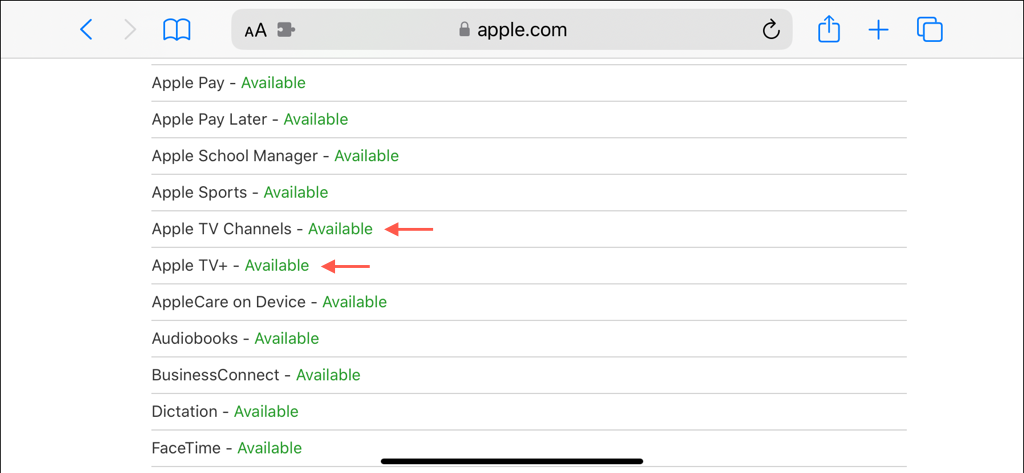Select the Apple Pay Later entry
The height and width of the screenshot is (473, 1024).
[250, 119]
